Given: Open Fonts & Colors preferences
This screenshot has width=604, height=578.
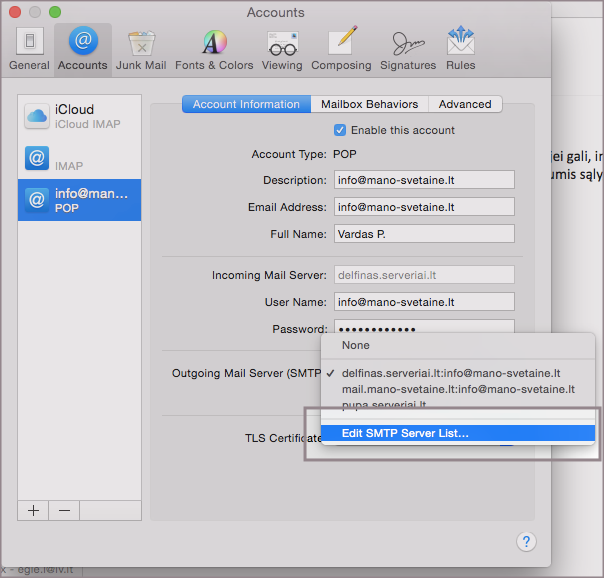Looking at the screenshot, I should [214, 49].
